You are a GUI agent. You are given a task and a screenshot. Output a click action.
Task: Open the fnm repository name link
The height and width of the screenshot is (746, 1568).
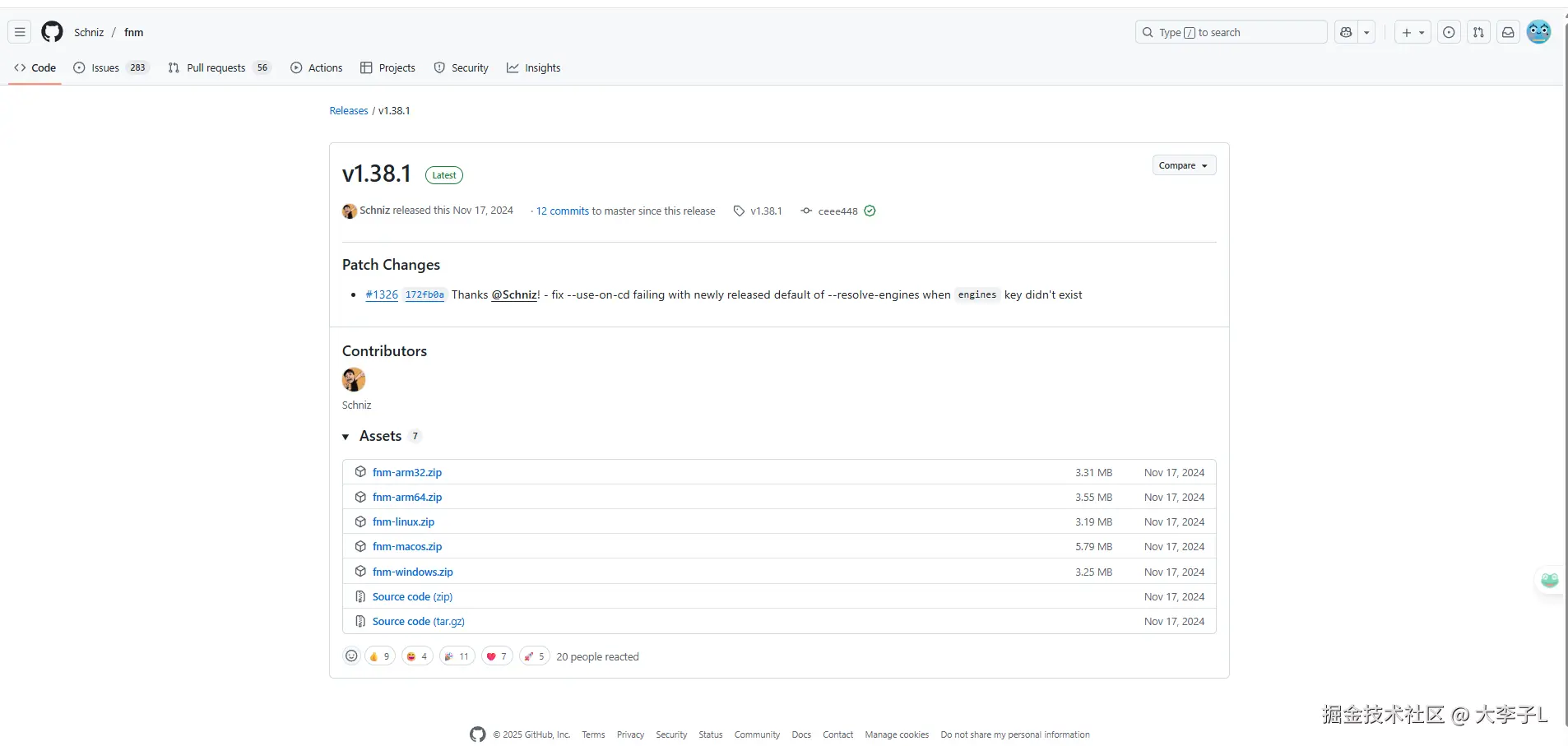[134, 32]
